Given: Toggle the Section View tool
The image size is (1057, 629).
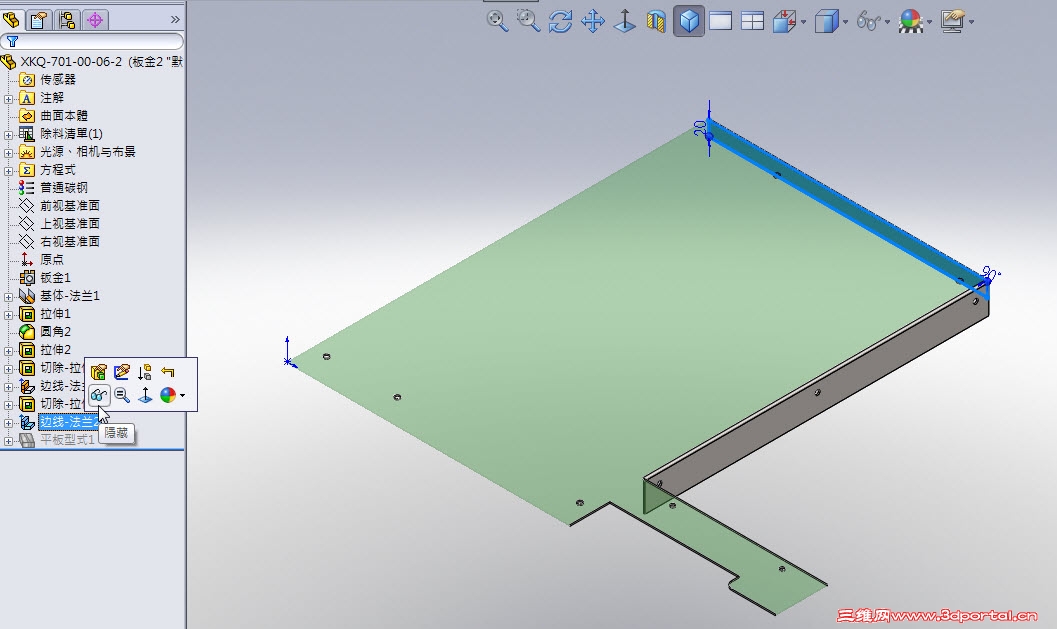Looking at the screenshot, I should pos(656,22).
